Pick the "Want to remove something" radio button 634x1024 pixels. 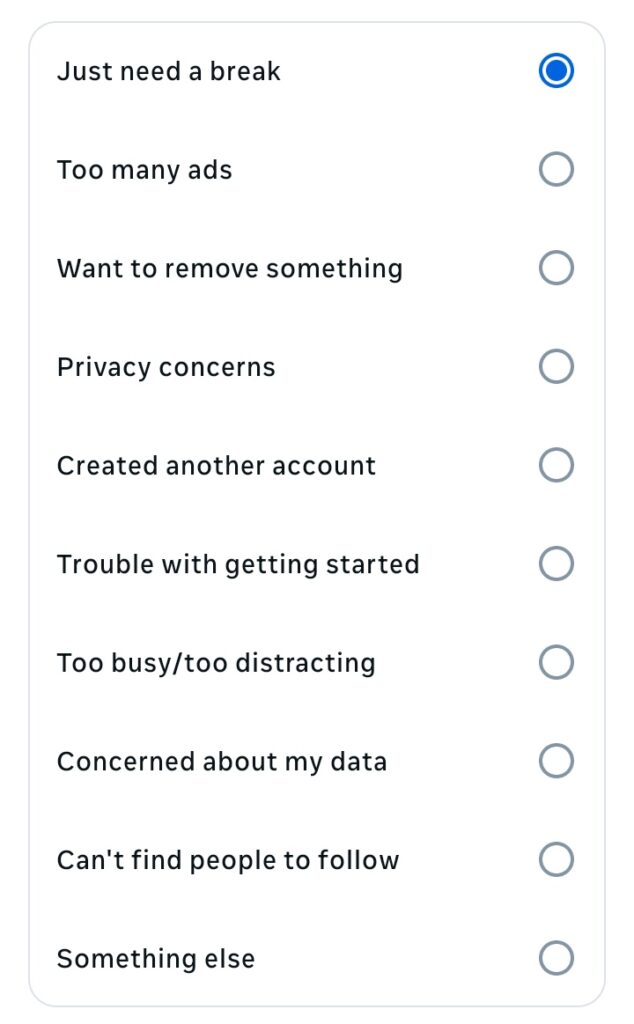tap(556, 268)
